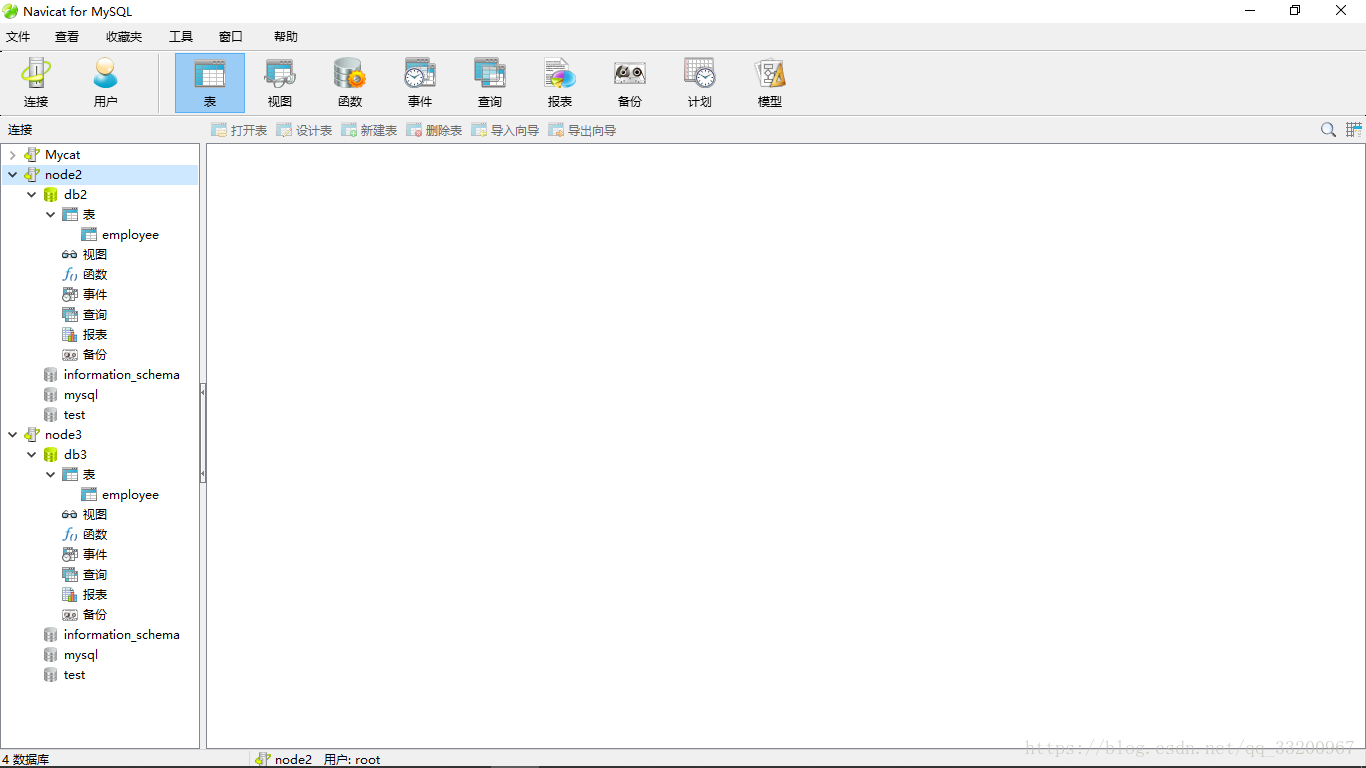Select the 报表 (Report) toolbar icon
The height and width of the screenshot is (768, 1366).
coord(560,82)
